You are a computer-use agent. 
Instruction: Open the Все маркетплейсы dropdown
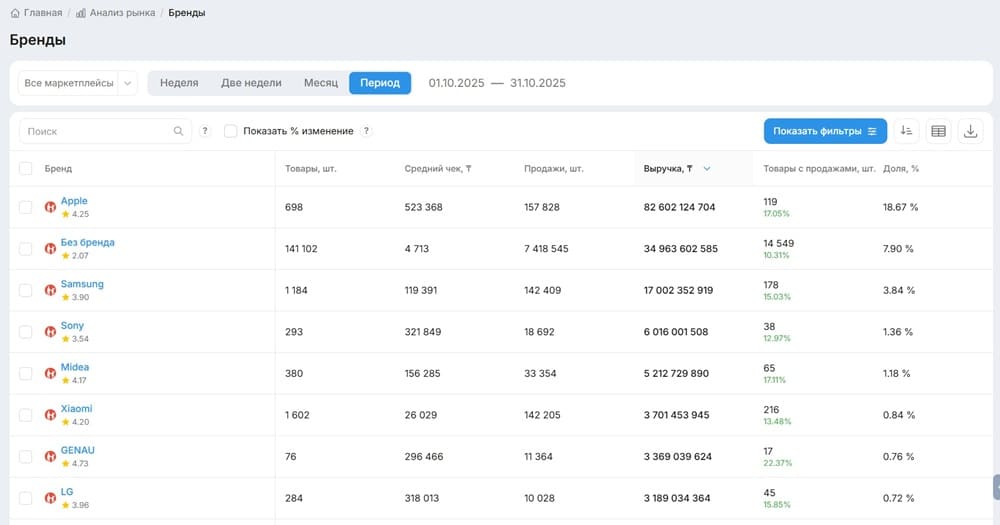(x=78, y=83)
